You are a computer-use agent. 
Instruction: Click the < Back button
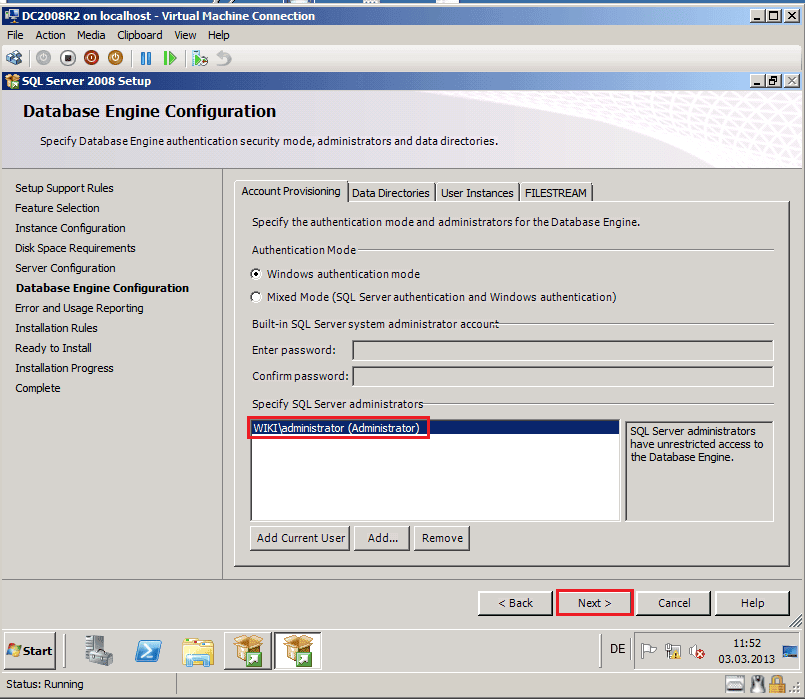pos(515,603)
